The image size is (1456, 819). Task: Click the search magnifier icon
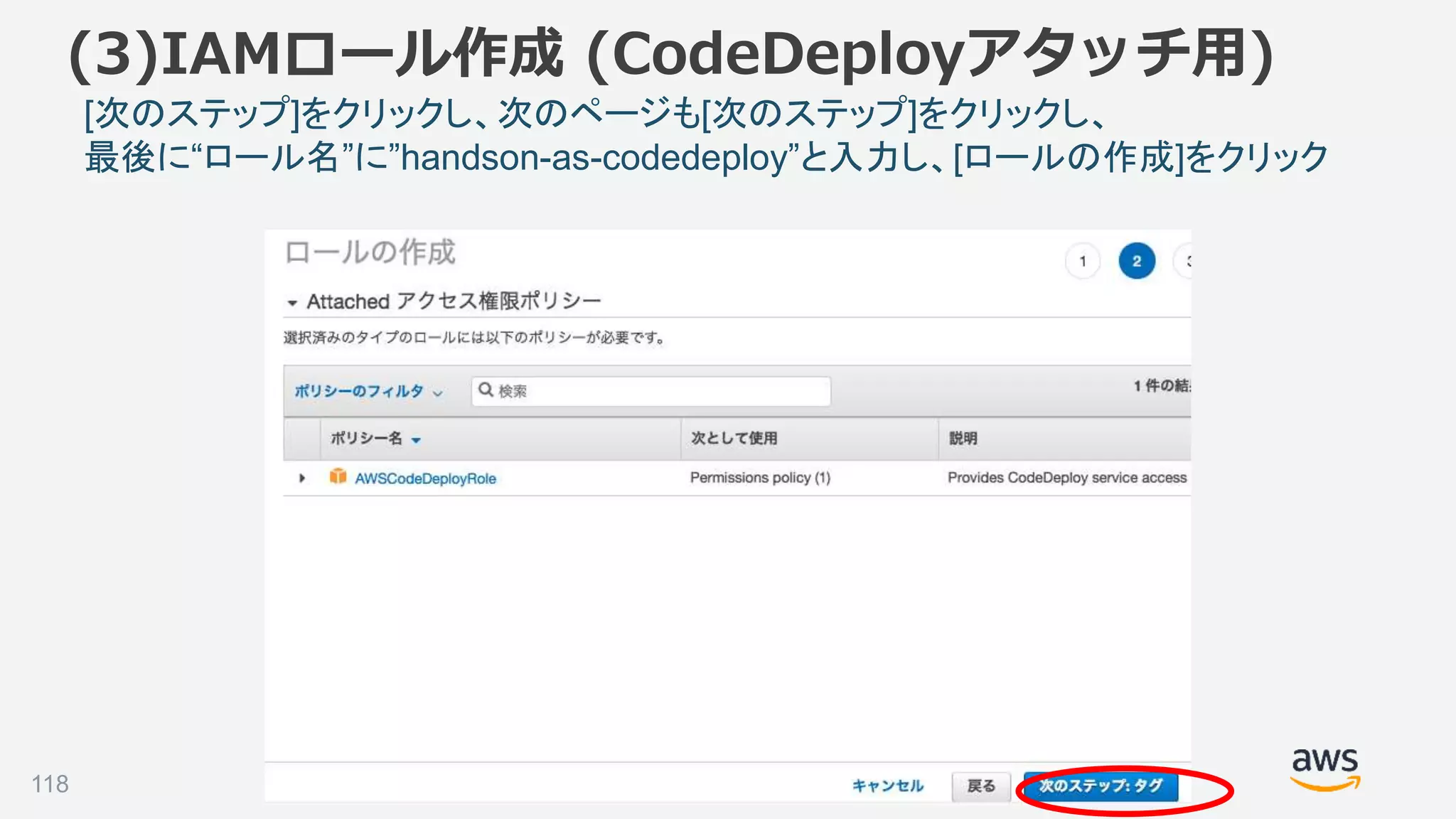(486, 390)
